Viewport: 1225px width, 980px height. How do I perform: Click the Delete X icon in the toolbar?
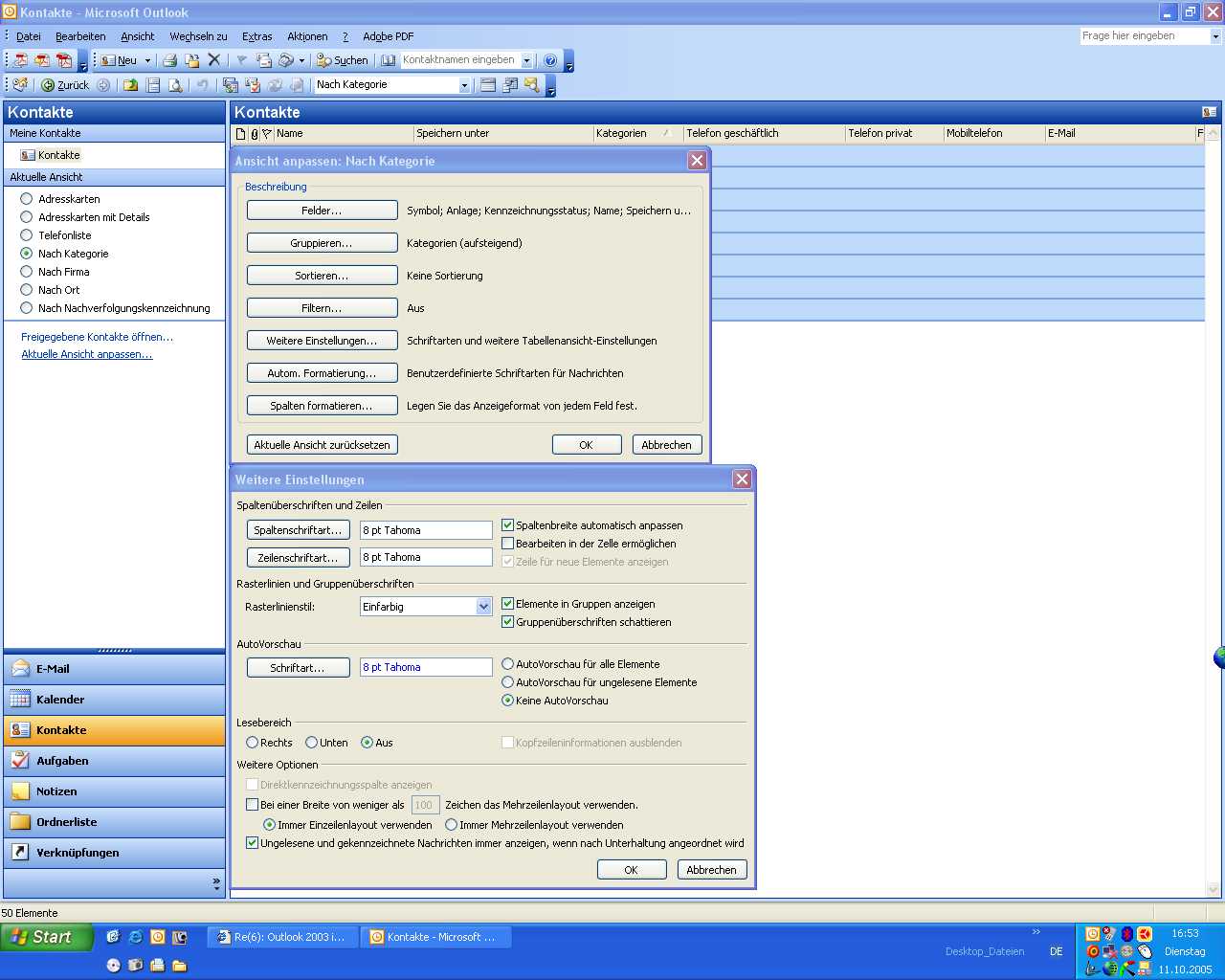click(214, 60)
